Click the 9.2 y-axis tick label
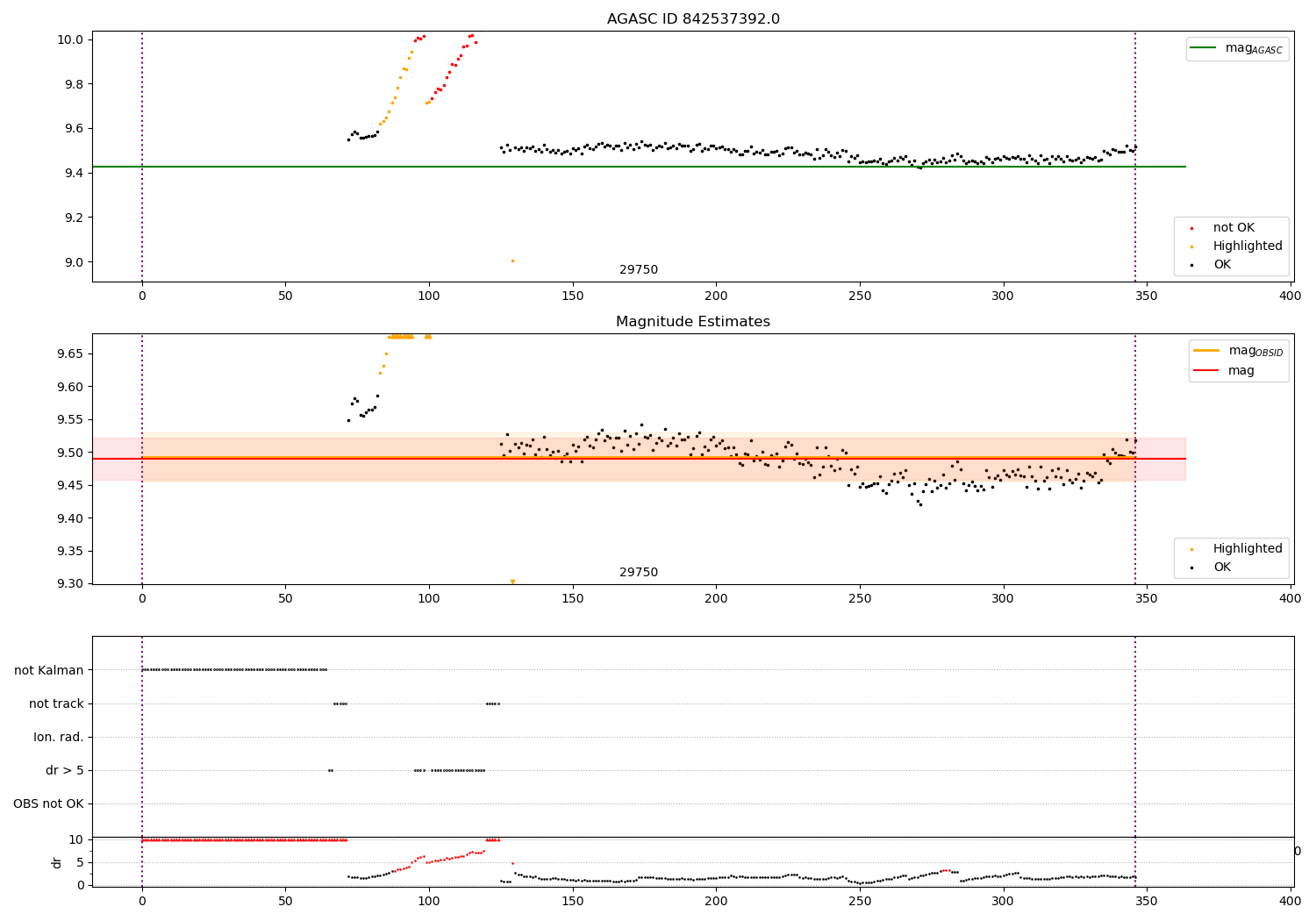 [75, 218]
